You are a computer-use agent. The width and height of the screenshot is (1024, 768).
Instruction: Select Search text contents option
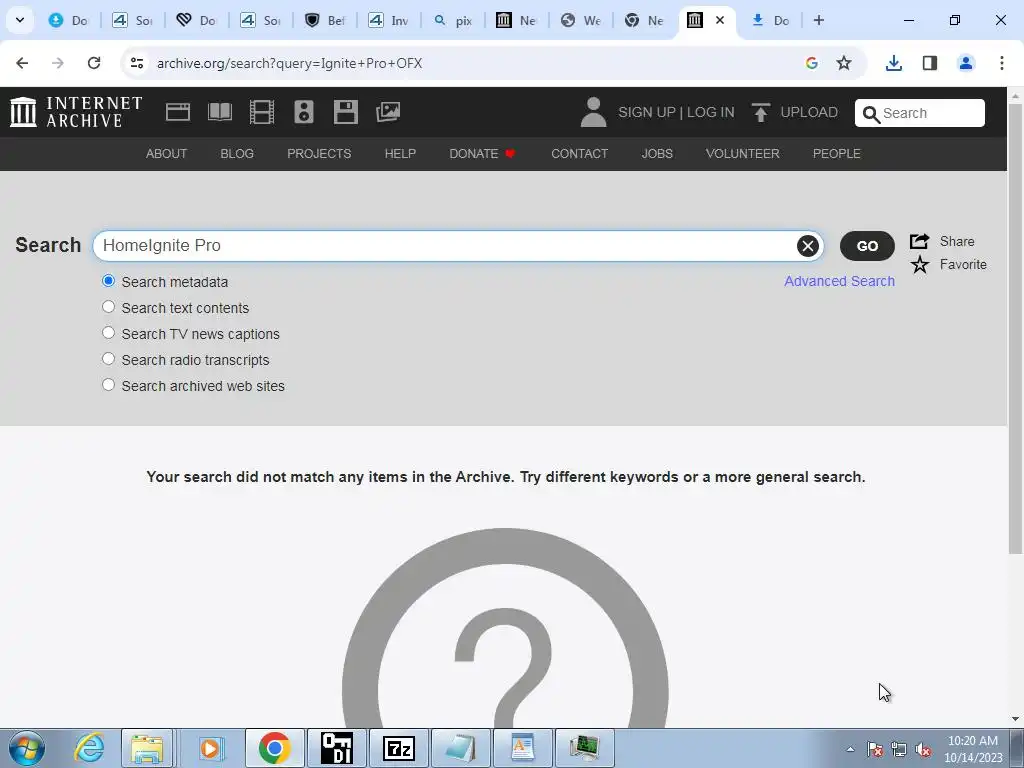click(x=108, y=307)
